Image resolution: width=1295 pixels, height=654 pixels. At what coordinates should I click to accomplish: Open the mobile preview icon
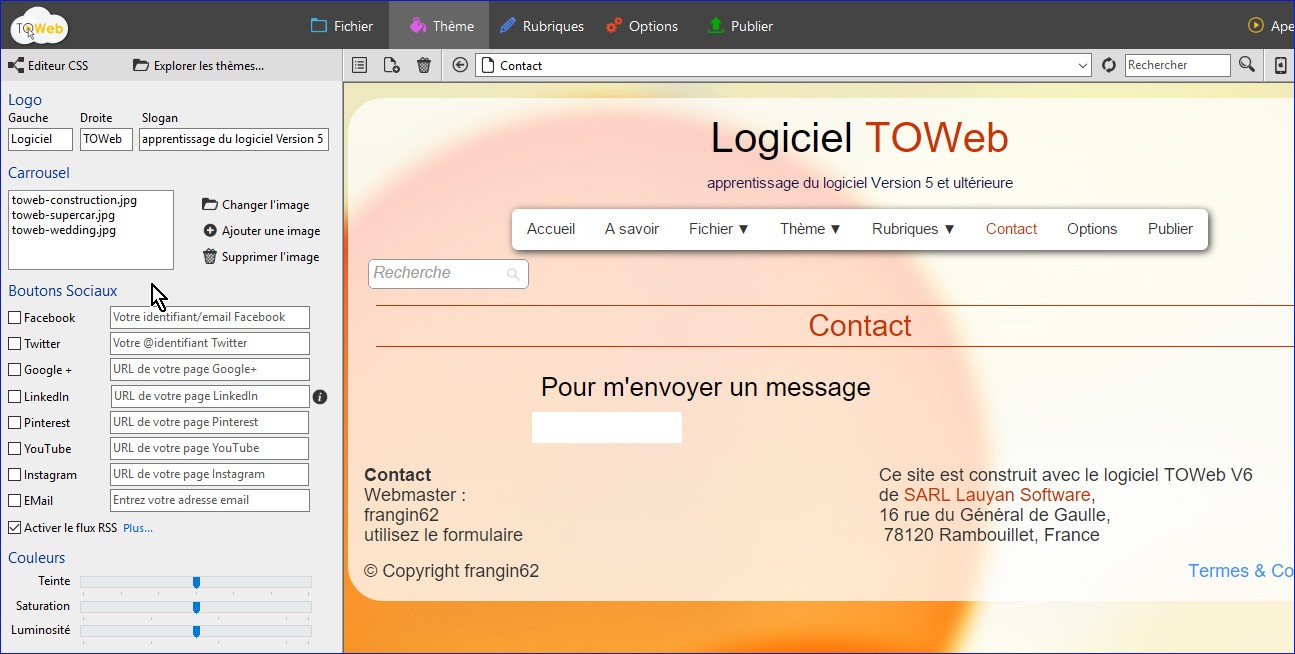pos(1281,65)
